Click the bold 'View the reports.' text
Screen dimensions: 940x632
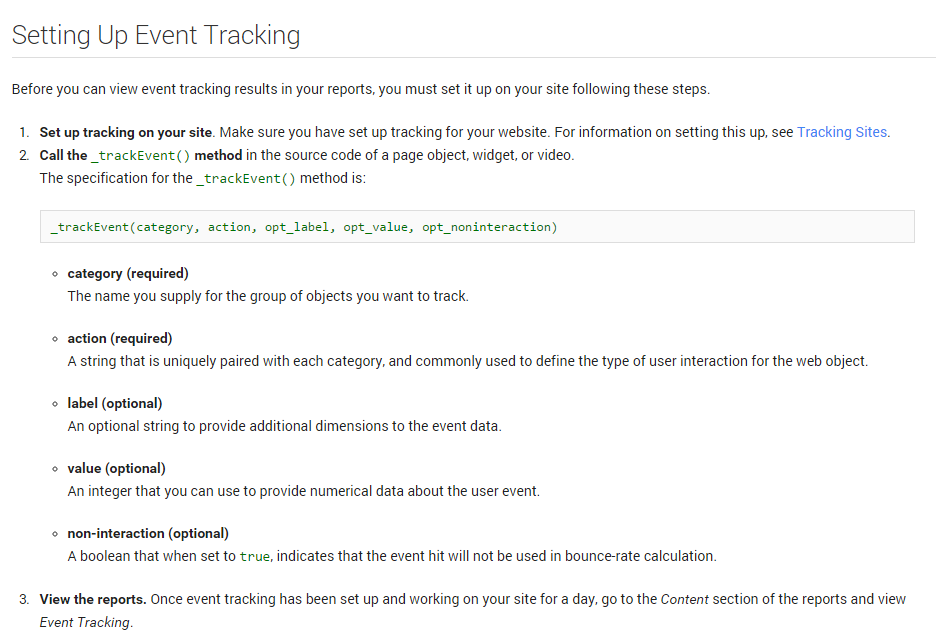93,599
